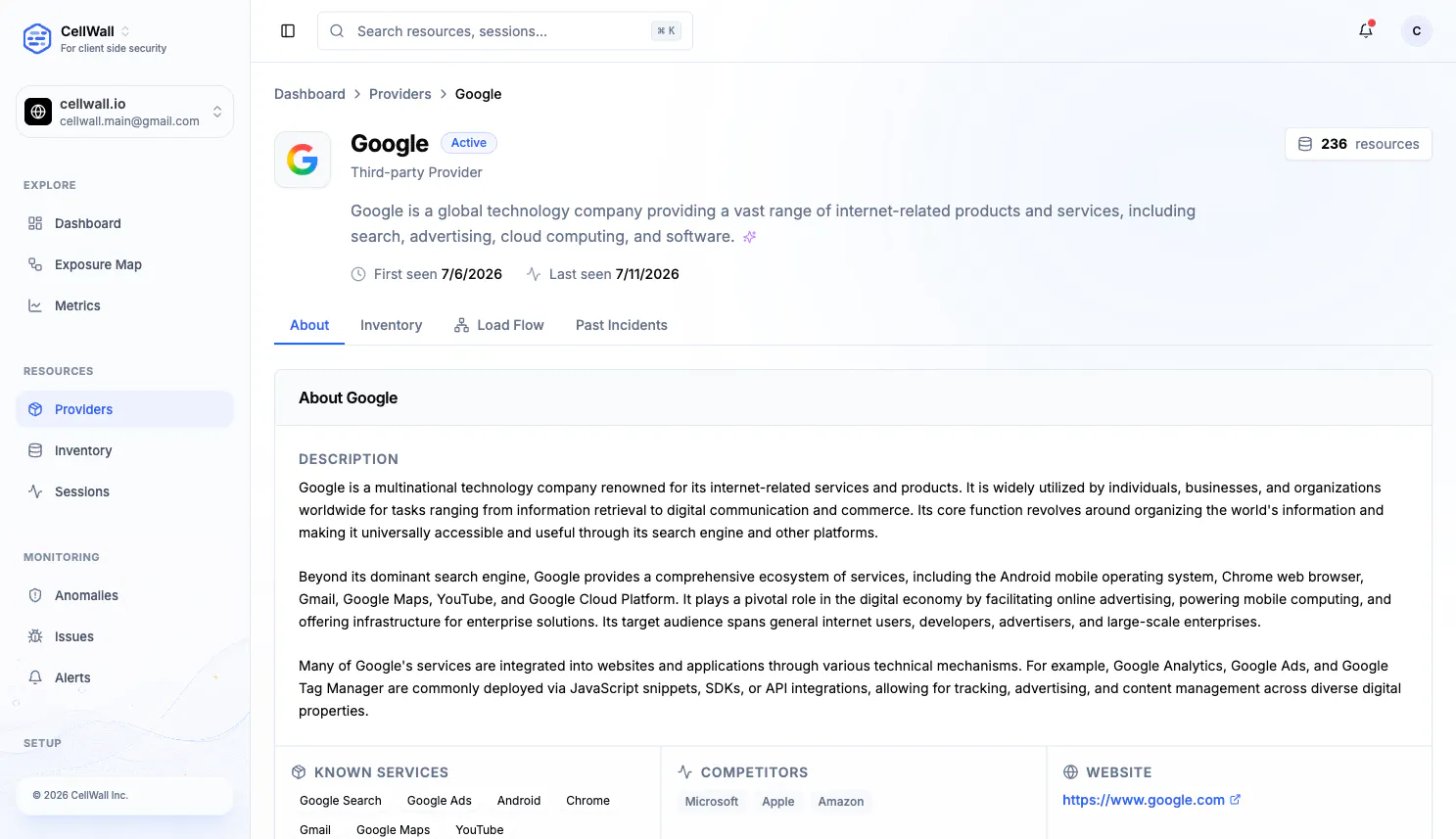Select Providers in the sidebar
This screenshot has width=1456, height=839.
point(124,409)
